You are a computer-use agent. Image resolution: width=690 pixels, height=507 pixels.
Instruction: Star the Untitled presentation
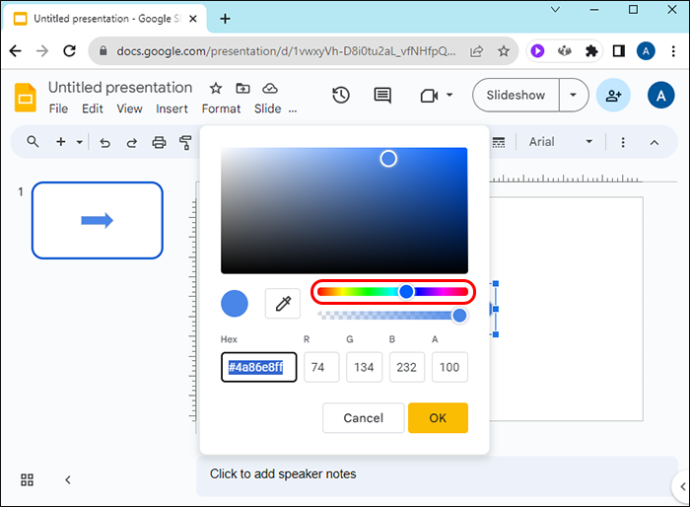tap(216, 88)
